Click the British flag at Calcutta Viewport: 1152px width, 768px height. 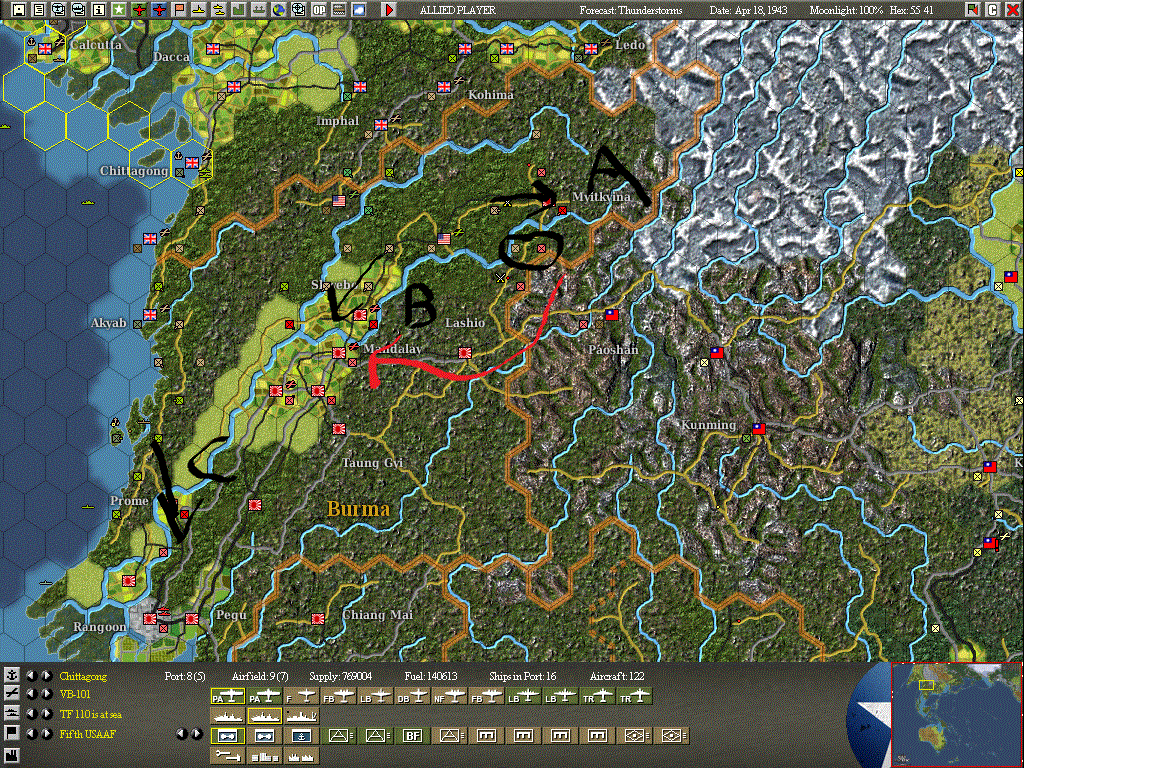pos(45,49)
